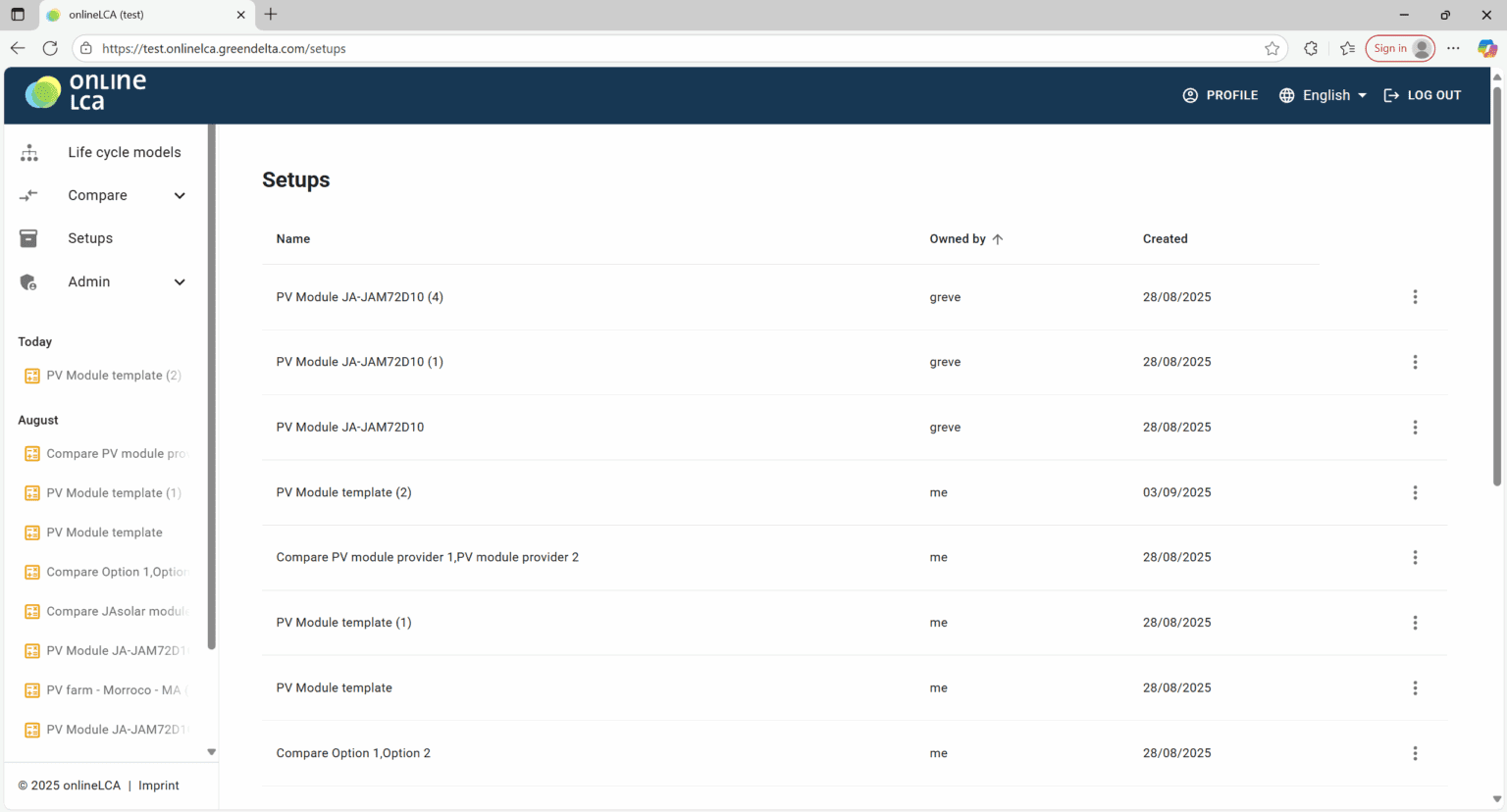Open the Imprint link in footer
The width and height of the screenshot is (1507, 812).
pos(159,786)
